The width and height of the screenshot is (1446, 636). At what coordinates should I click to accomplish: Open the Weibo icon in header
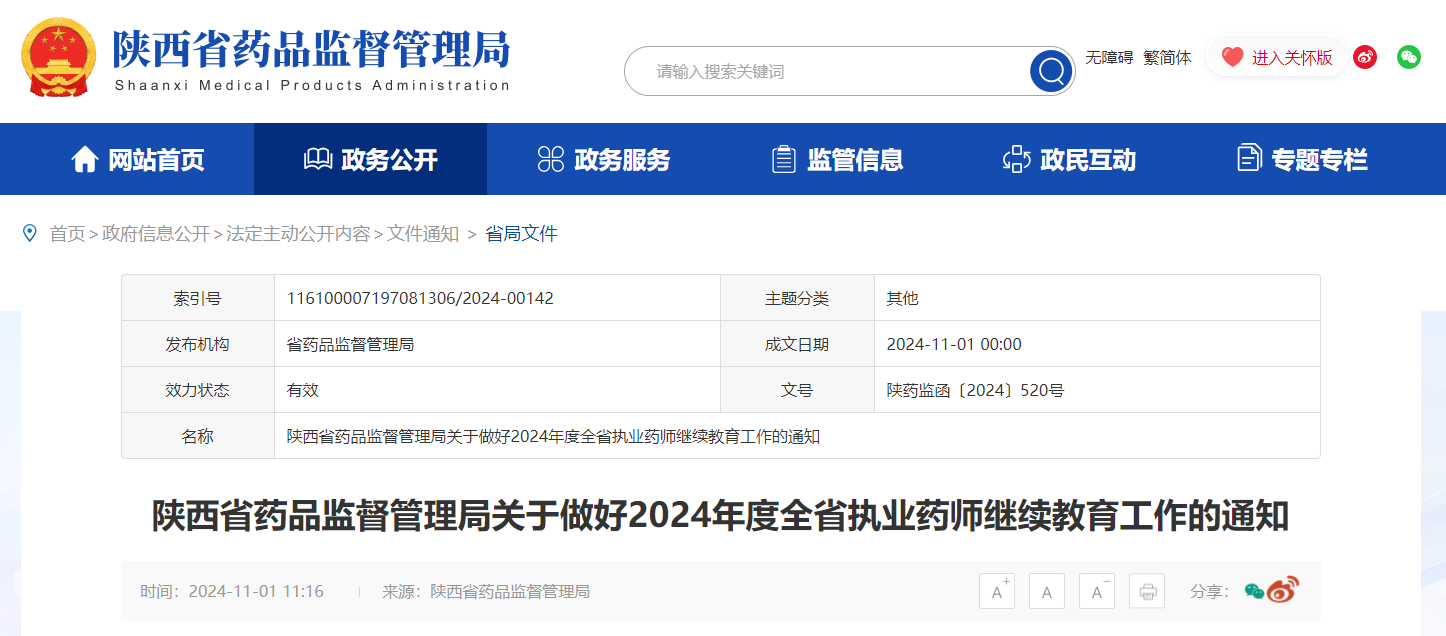pyautogui.click(x=1365, y=57)
